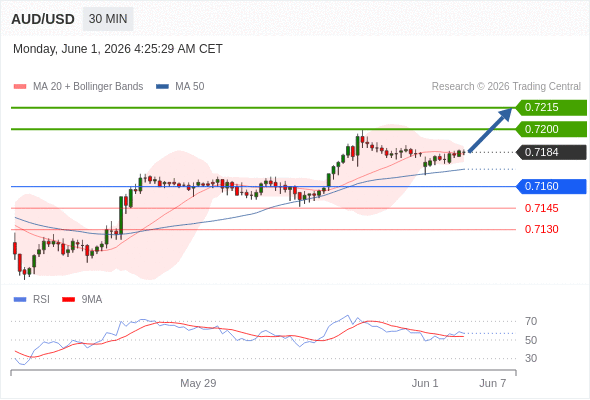This screenshot has width=590, height=400.
Task: Select the blue 0.7160 pivot price tag
Action: [x=551, y=186]
